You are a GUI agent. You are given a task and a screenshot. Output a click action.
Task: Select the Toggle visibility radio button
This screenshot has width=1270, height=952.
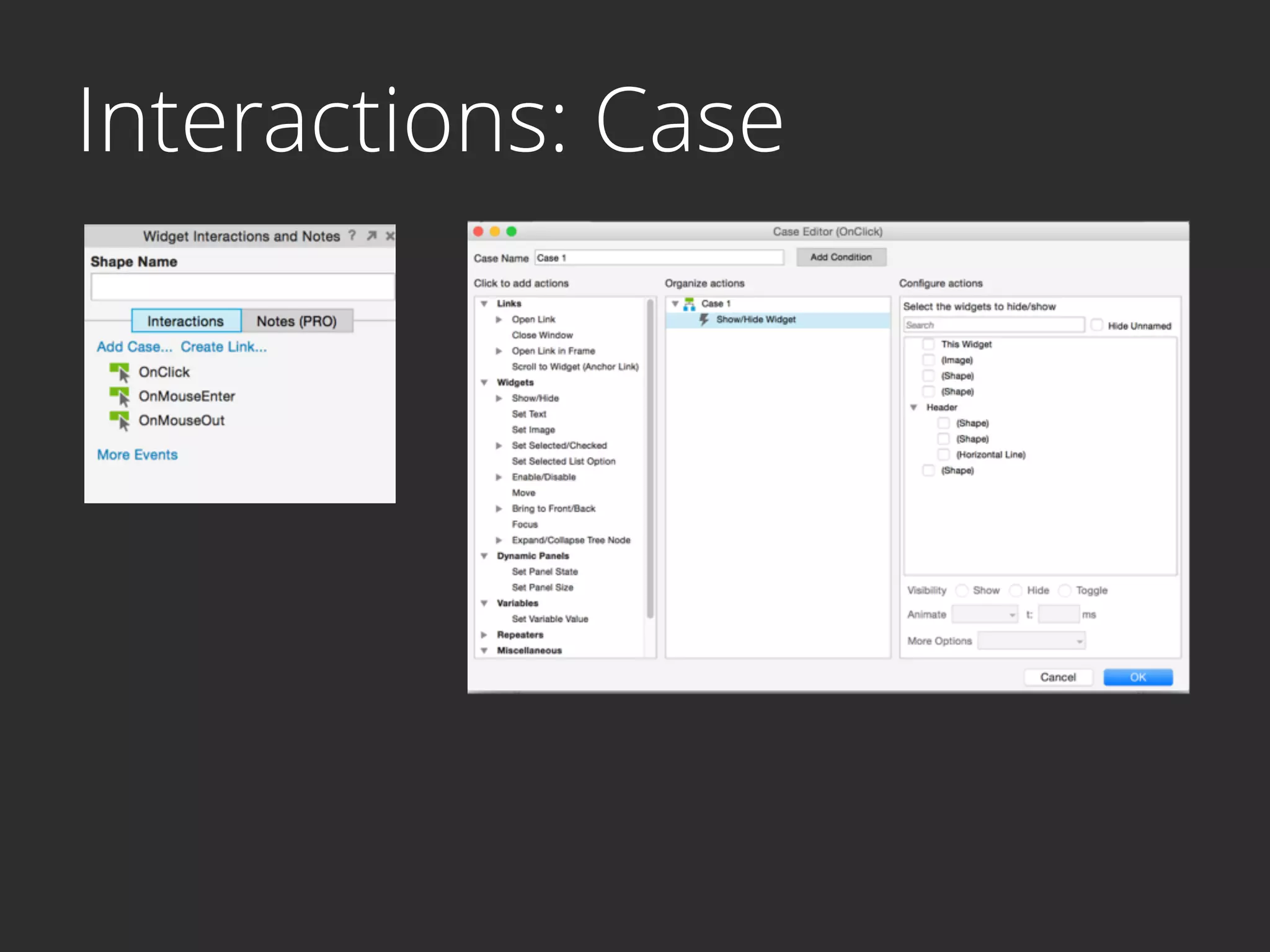pos(1065,590)
